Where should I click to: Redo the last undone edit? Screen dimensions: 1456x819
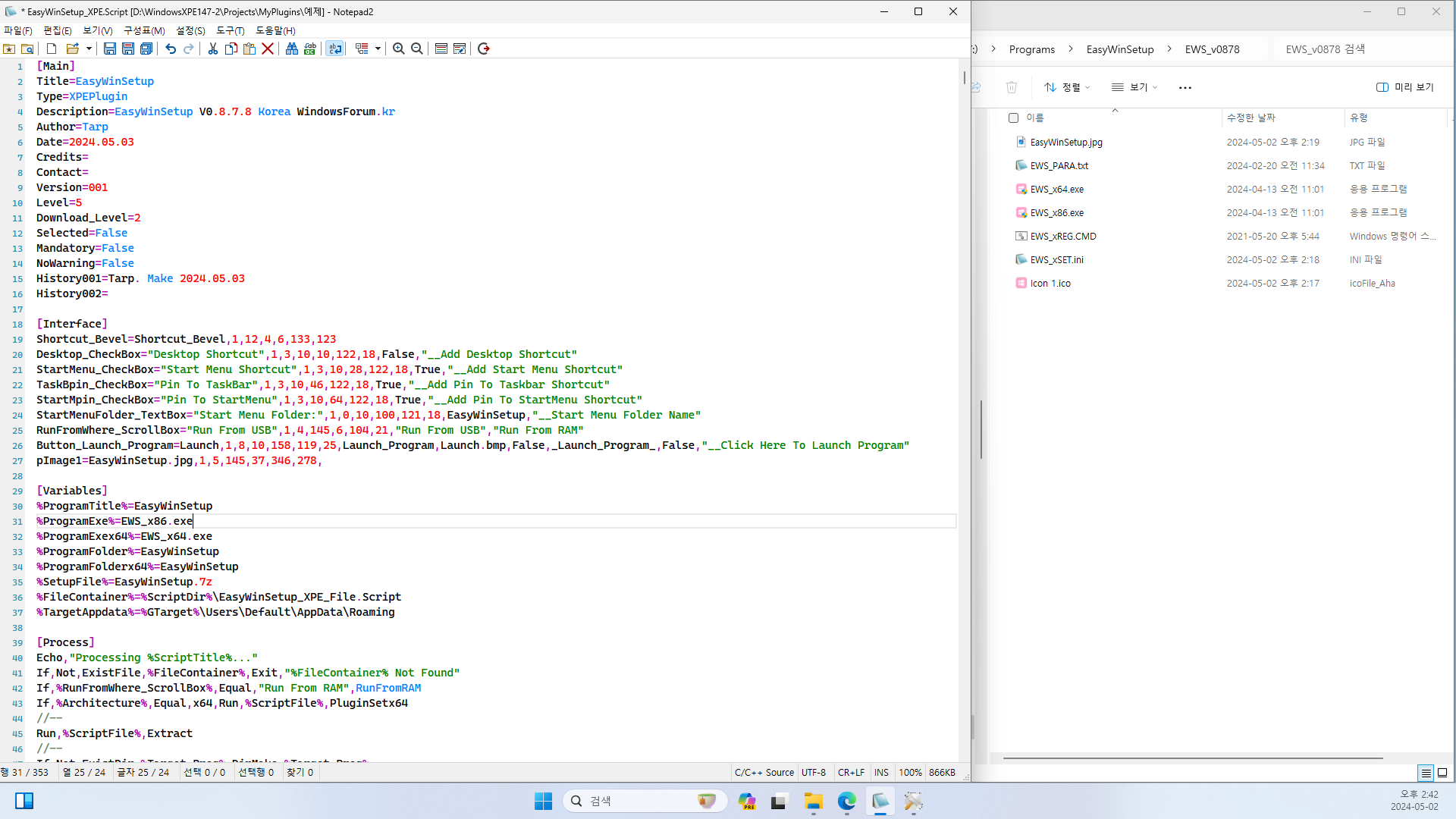tap(189, 49)
